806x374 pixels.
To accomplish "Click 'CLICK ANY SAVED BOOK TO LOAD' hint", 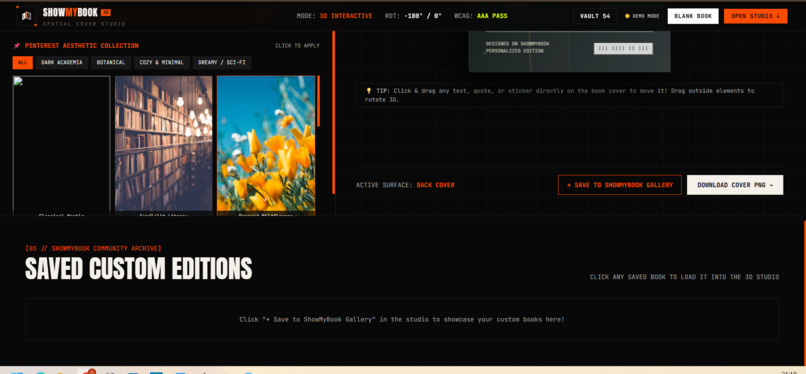I will (684, 277).
